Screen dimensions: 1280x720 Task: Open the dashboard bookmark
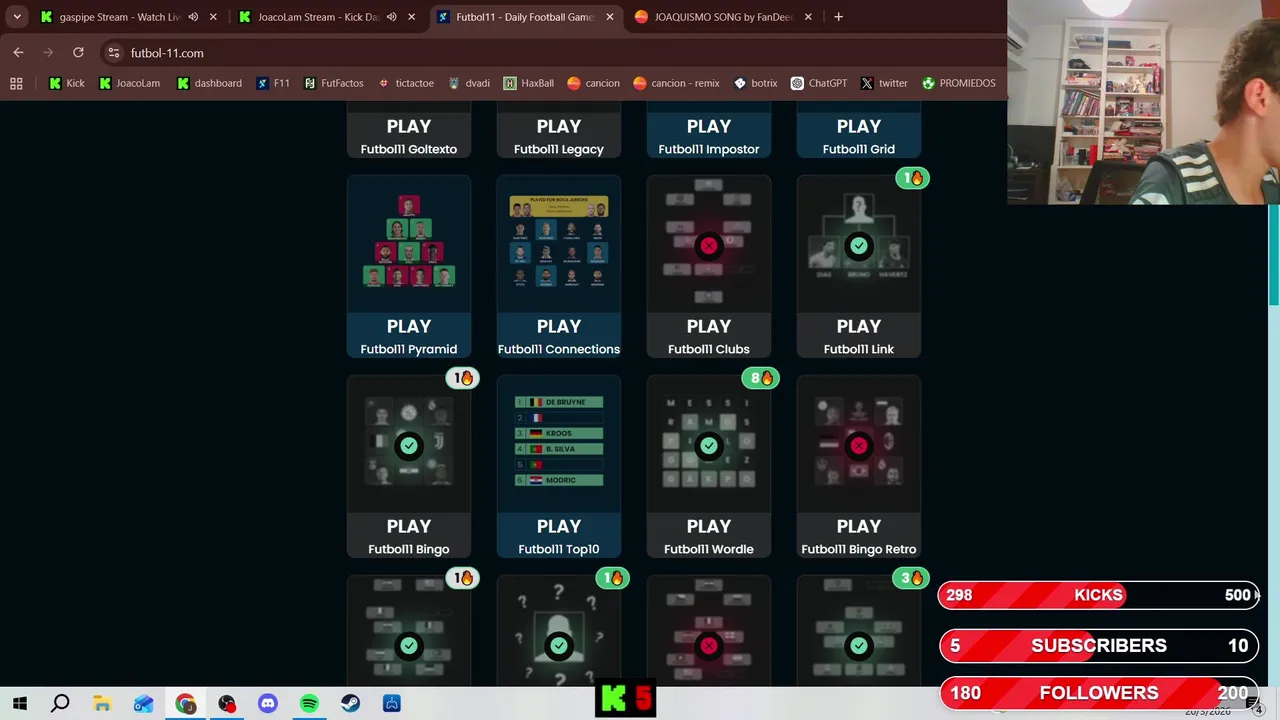[209, 83]
